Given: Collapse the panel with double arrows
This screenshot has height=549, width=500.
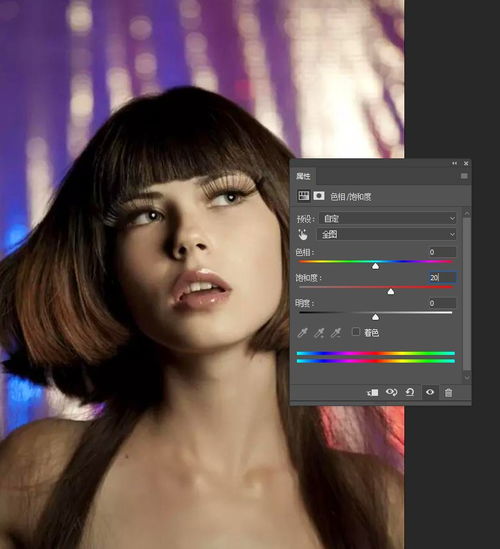Looking at the screenshot, I should click(x=454, y=163).
